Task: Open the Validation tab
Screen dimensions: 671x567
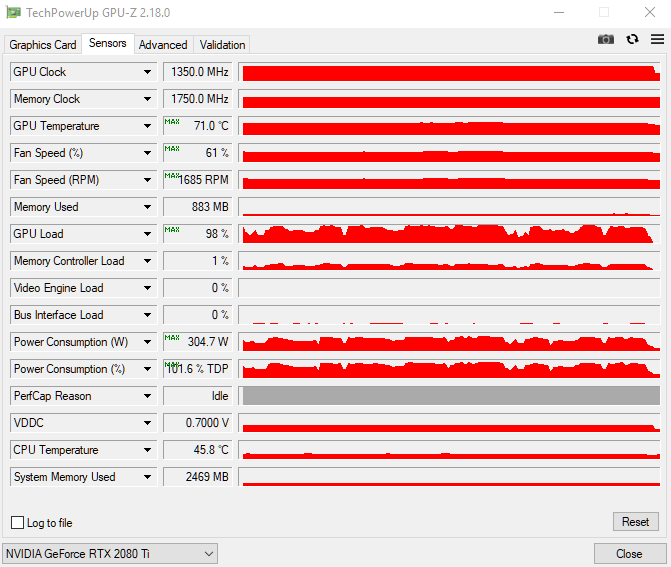Action: [x=222, y=45]
